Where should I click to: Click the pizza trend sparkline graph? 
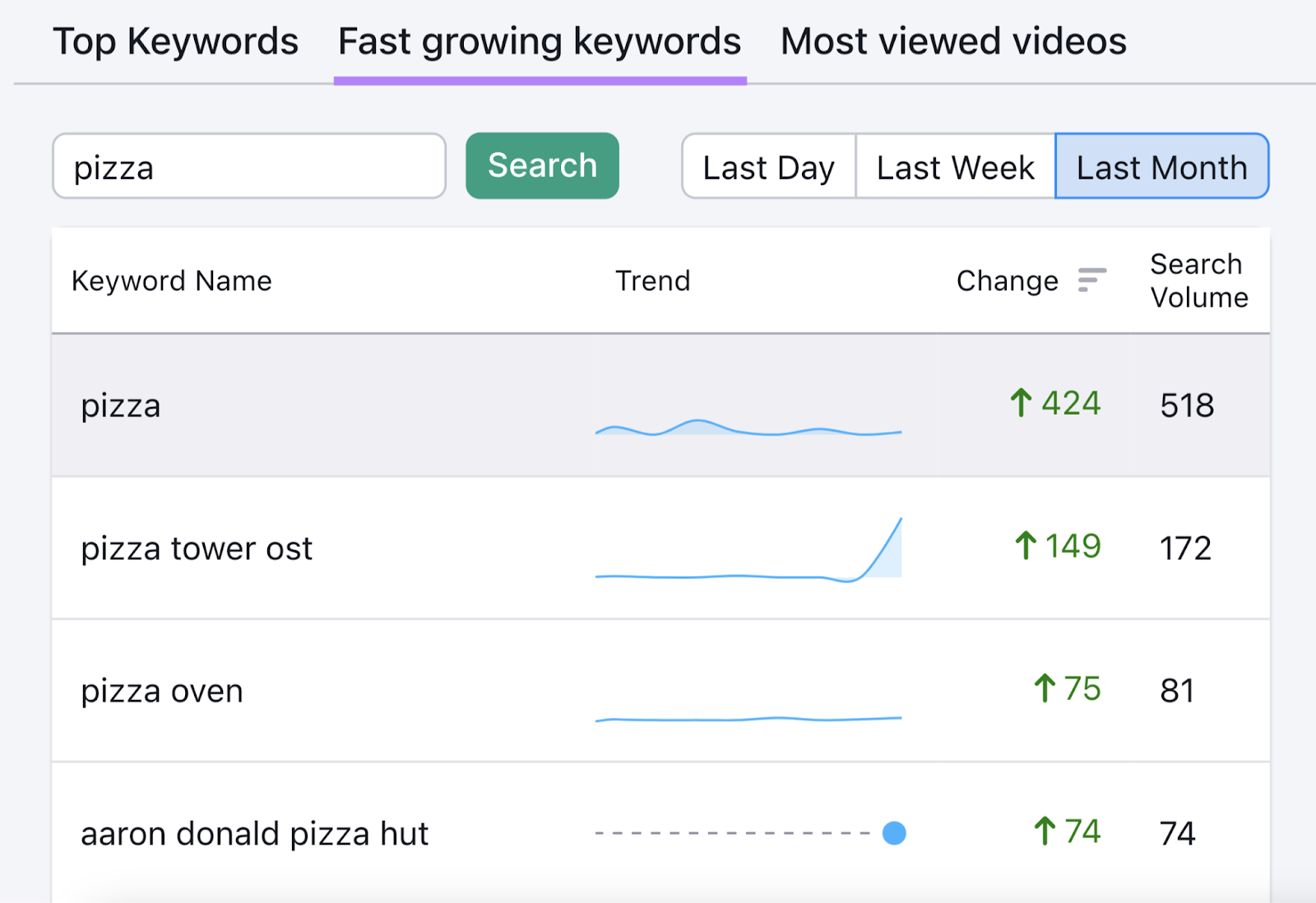point(748,428)
